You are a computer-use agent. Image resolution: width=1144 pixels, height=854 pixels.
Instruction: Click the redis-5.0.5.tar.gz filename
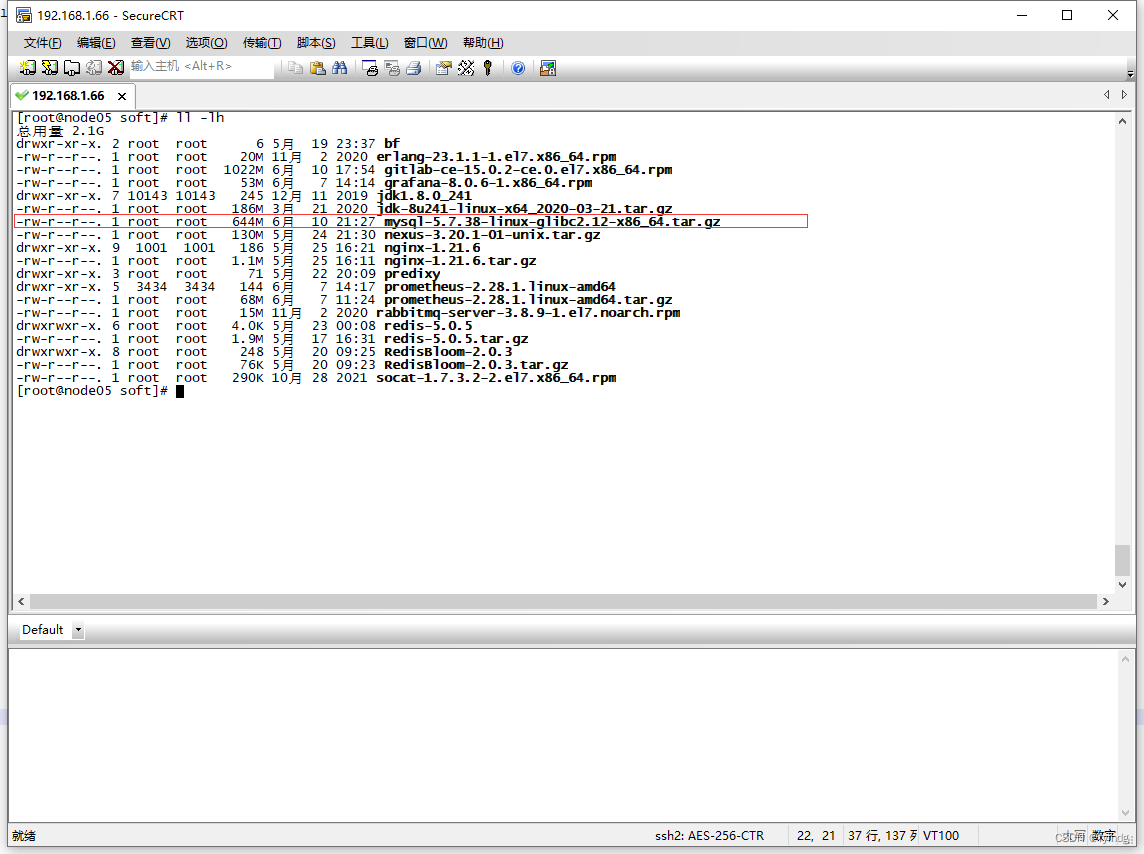click(x=456, y=339)
